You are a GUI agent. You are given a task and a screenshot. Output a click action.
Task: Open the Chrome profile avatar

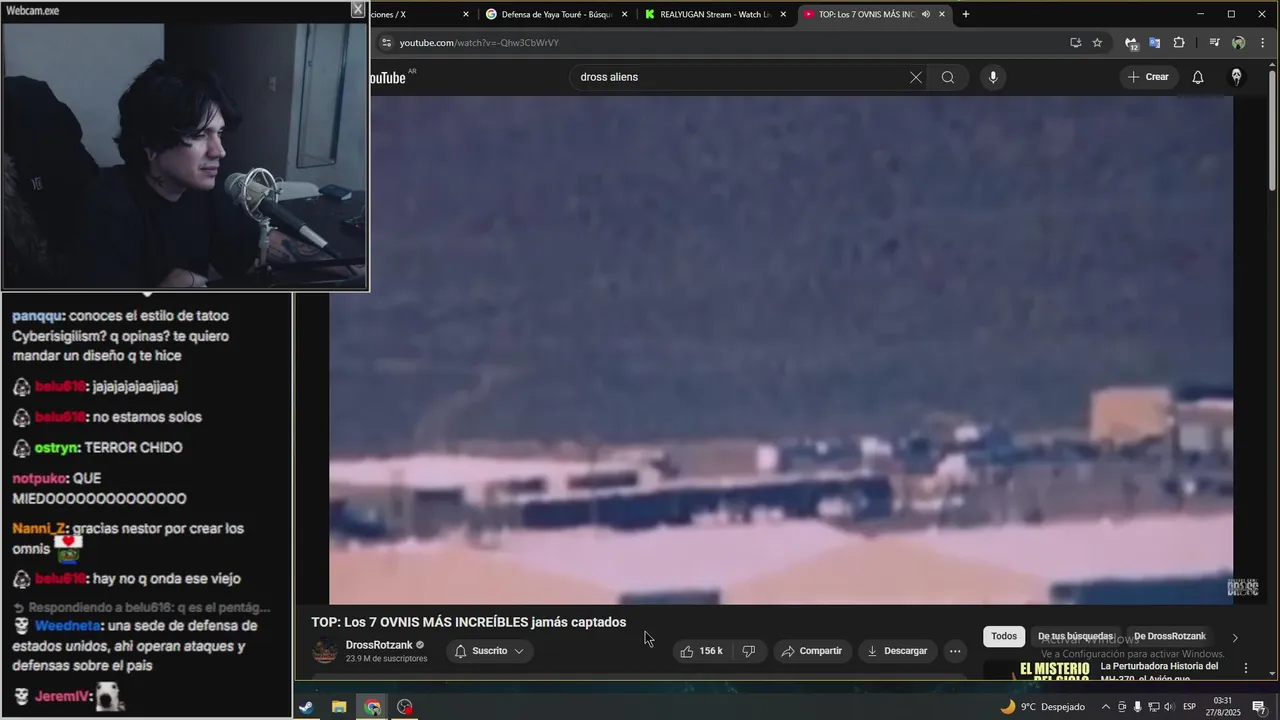tap(1238, 43)
